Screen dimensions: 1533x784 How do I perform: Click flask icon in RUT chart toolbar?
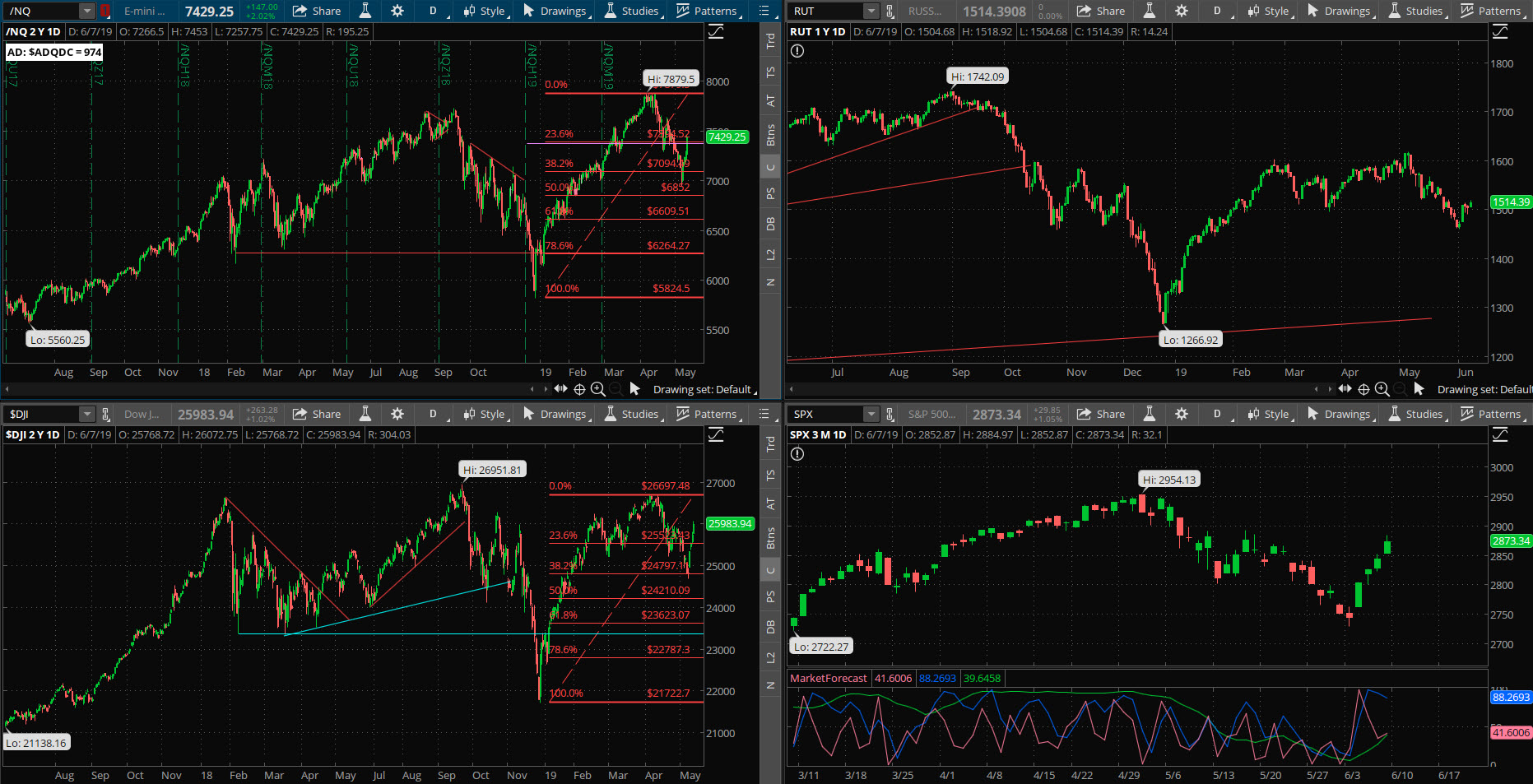[1150, 11]
